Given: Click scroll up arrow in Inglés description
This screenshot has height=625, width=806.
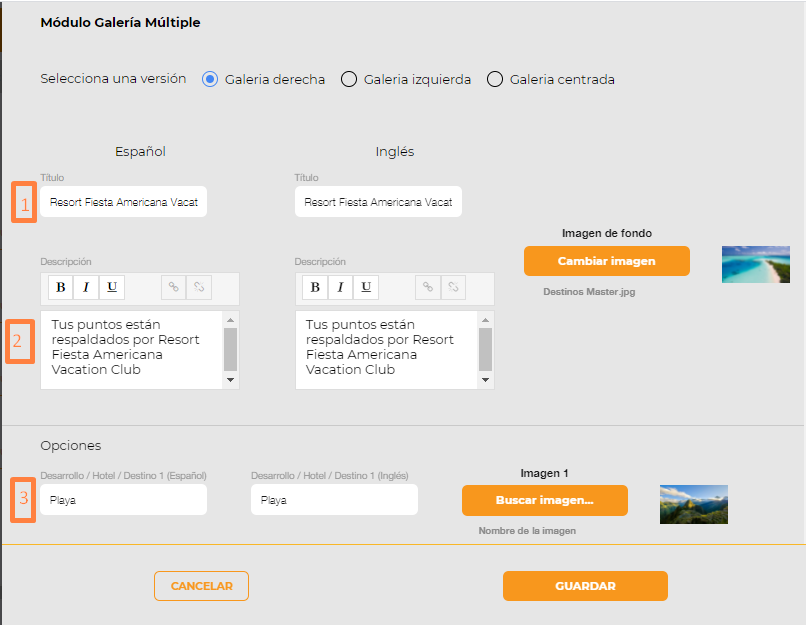Looking at the screenshot, I should (485, 320).
